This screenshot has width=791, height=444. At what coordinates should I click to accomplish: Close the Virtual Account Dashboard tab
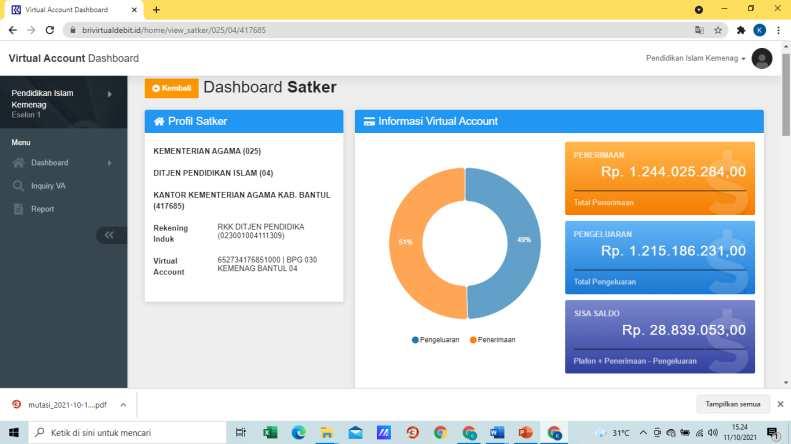tap(134, 10)
